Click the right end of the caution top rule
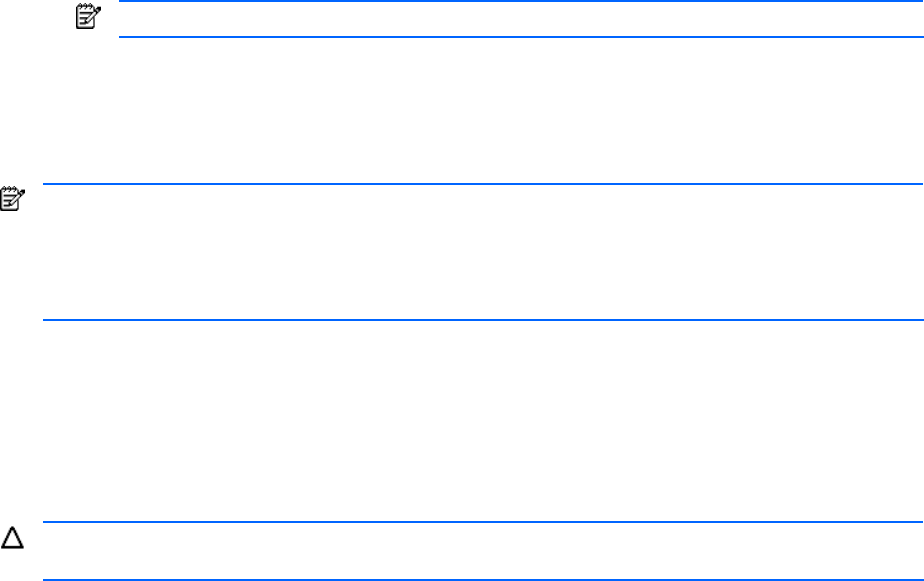The height and width of the screenshot is (581, 924). click(x=915, y=521)
